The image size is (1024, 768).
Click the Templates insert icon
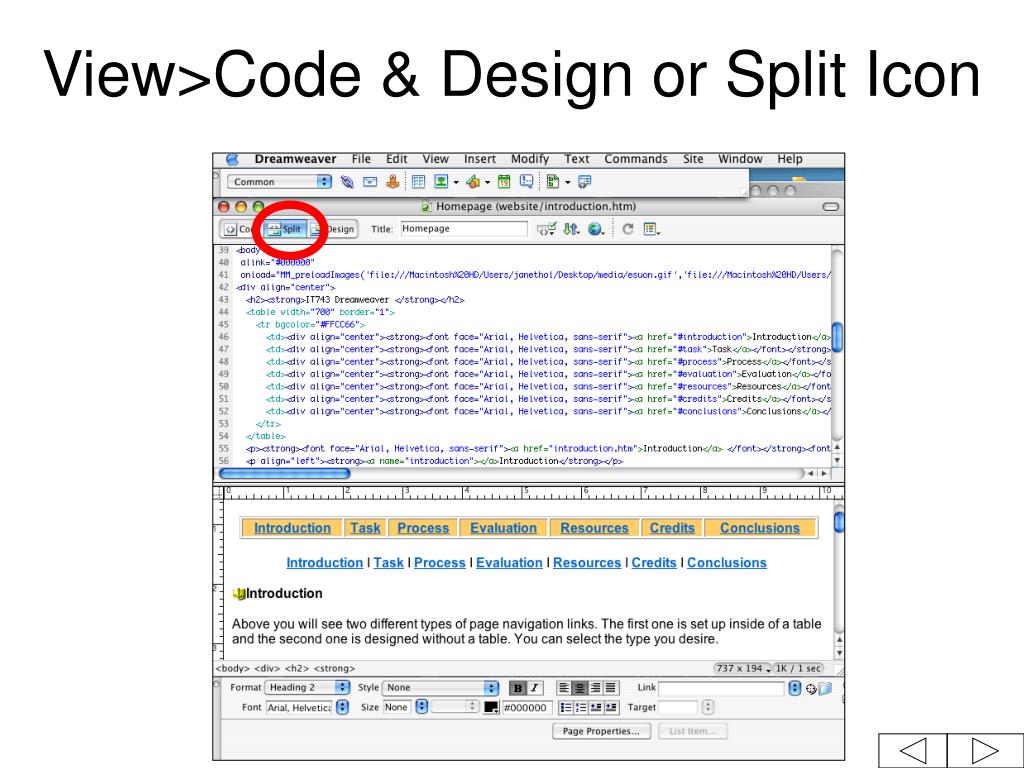pos(552,182)
